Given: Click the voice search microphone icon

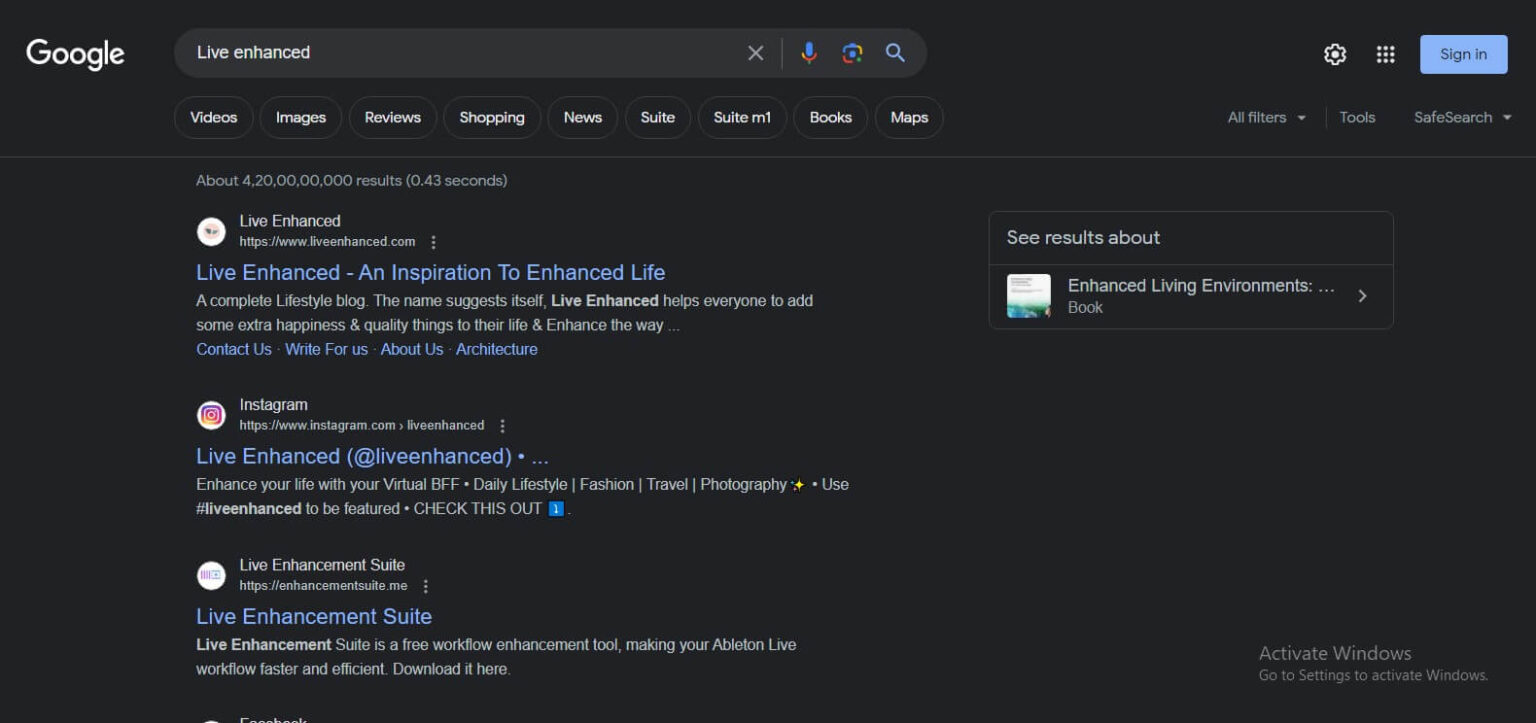Looking at the screenshot, I should [x=808, y=53].
